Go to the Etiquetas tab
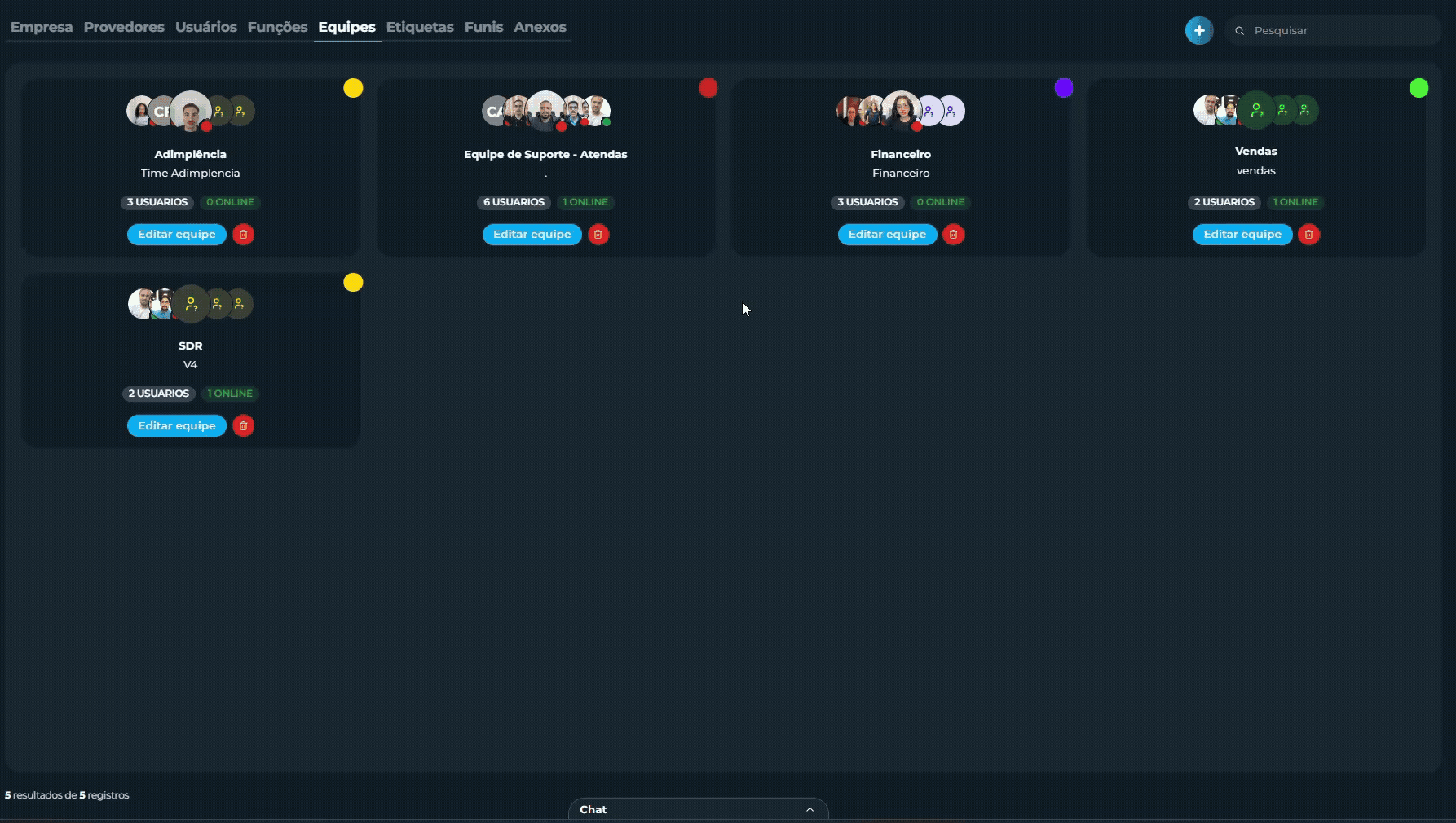The image size is (1456, 823). coord(420,27)
